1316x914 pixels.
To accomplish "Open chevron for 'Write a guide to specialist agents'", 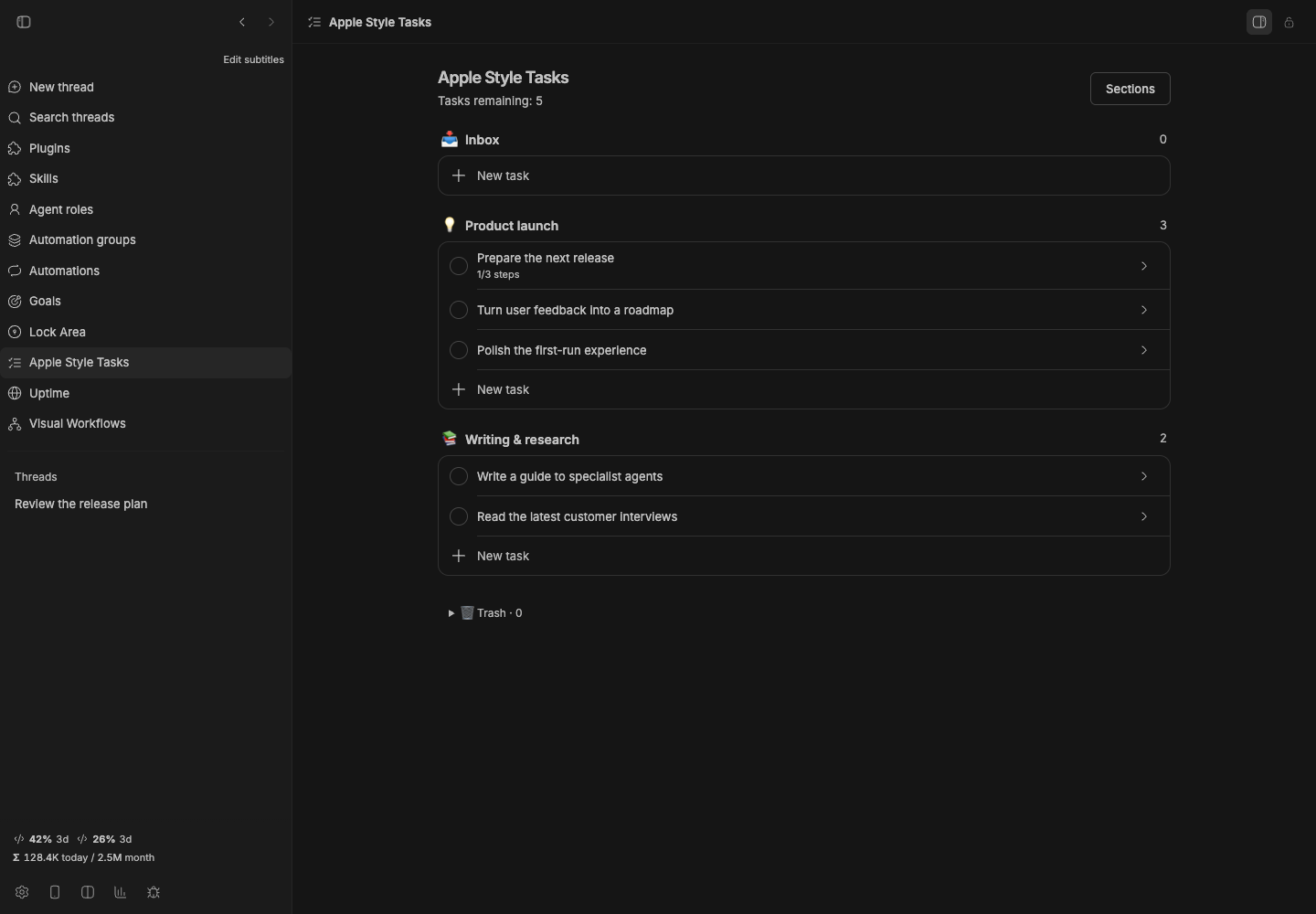I will pos(1144,476).
